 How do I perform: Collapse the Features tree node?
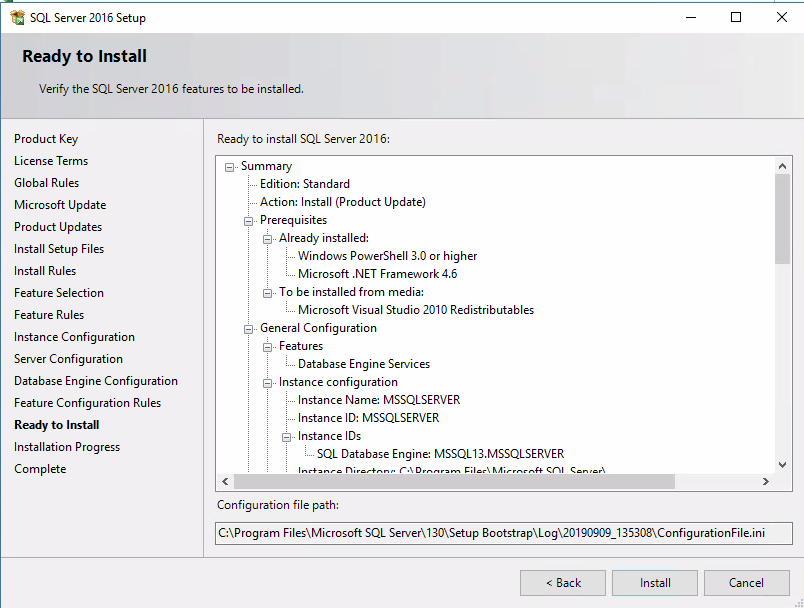(266, 345)
